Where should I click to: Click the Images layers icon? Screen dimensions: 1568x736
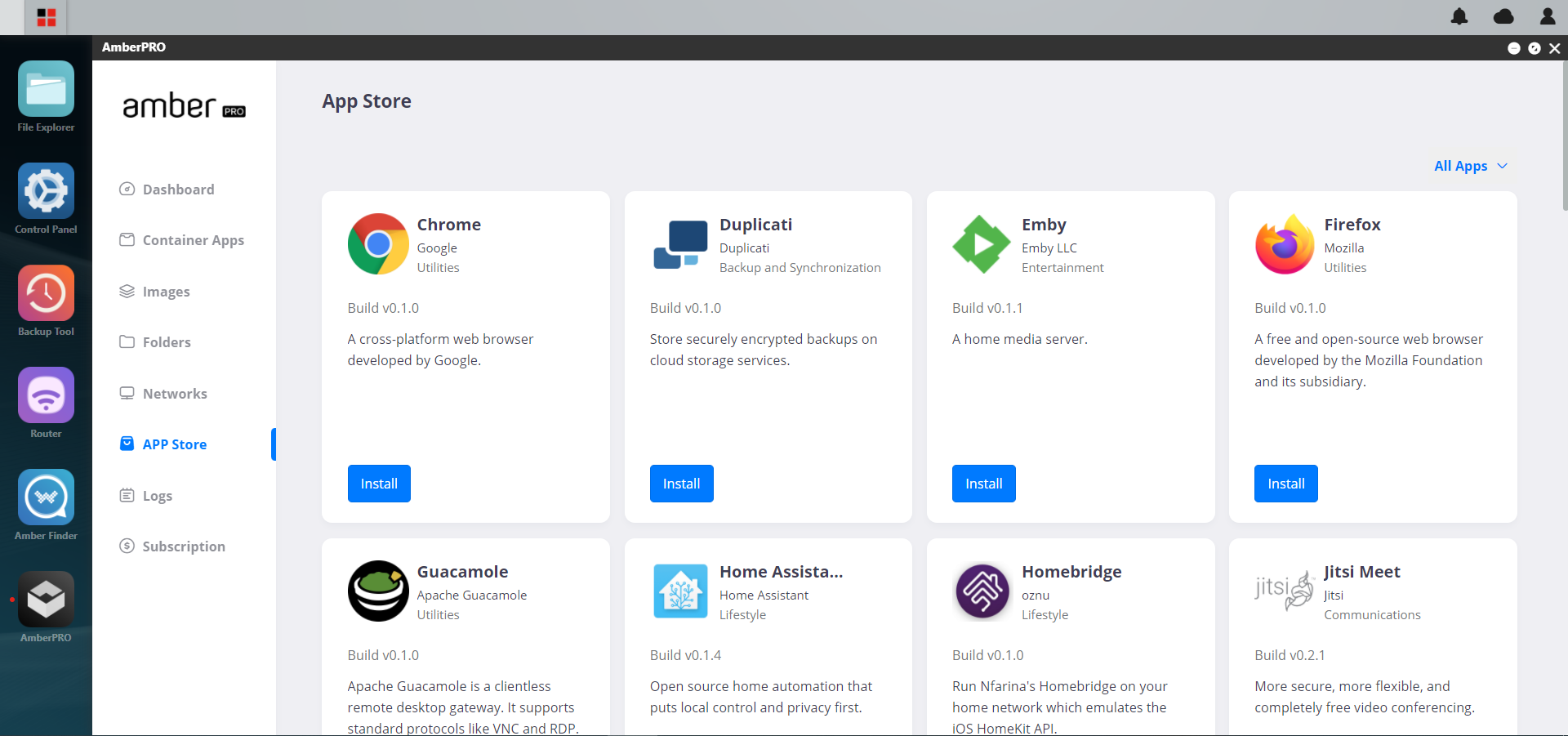(127, 291)
